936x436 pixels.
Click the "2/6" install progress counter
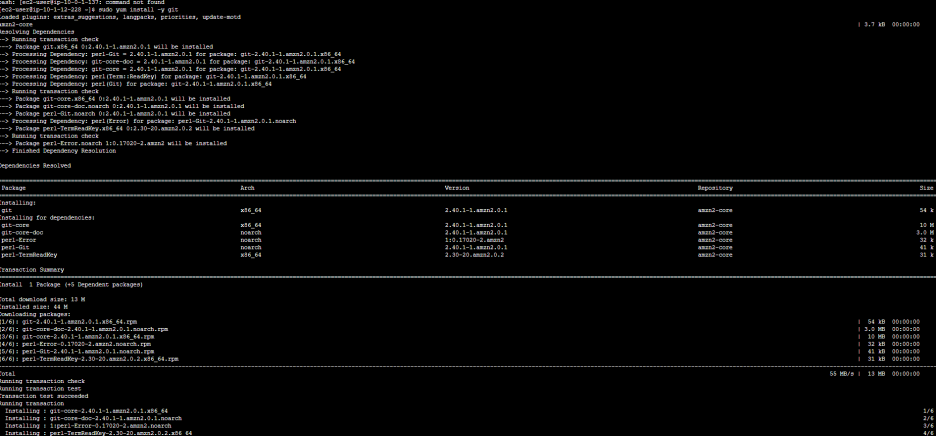[928, 418]
